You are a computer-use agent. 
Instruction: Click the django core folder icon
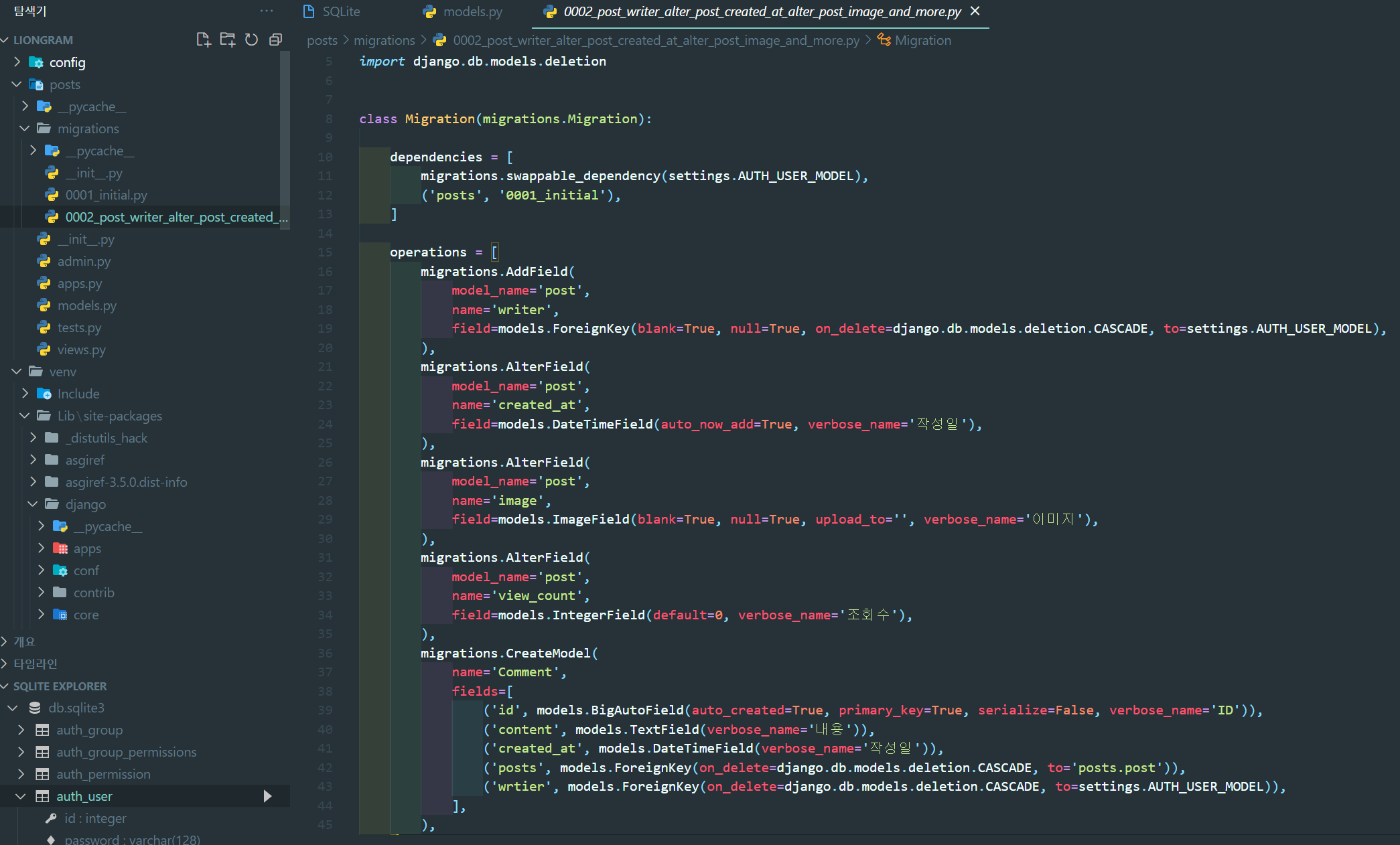click(x=60, y=615)
